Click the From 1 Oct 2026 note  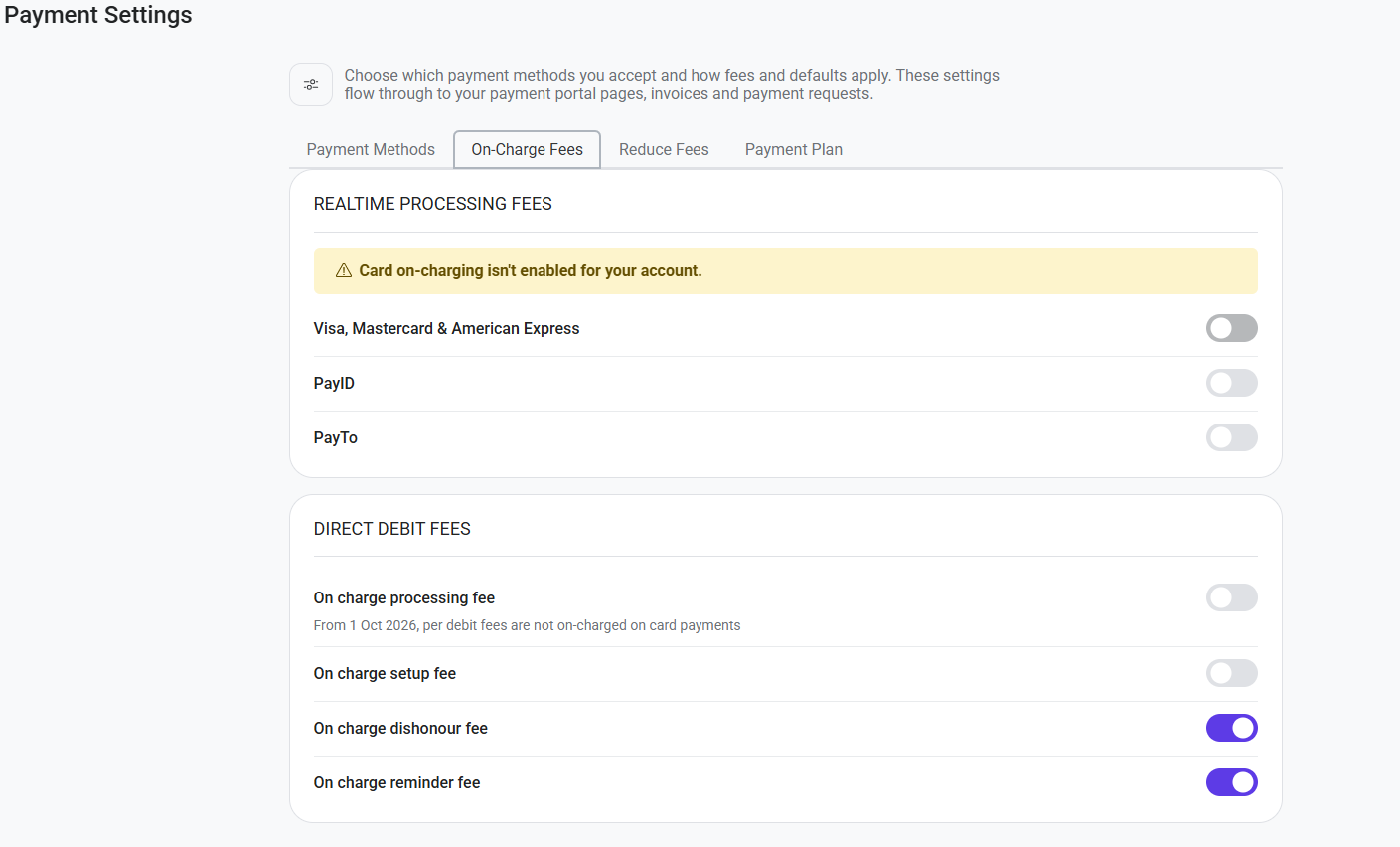pyautogui.click(x=528, y=625)
